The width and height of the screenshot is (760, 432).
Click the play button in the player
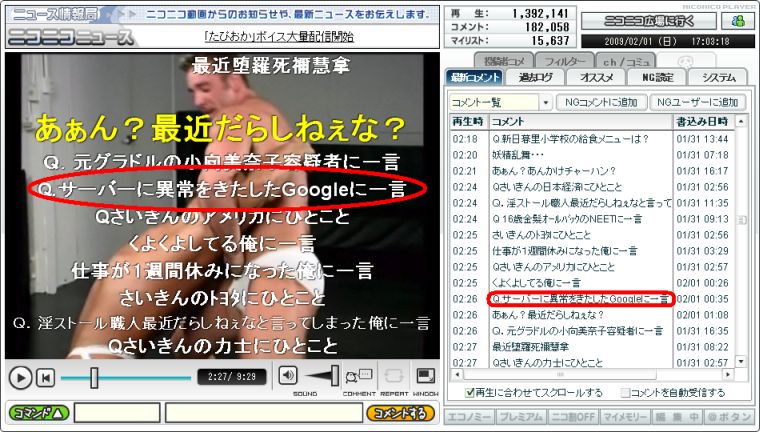coord(20,377)
